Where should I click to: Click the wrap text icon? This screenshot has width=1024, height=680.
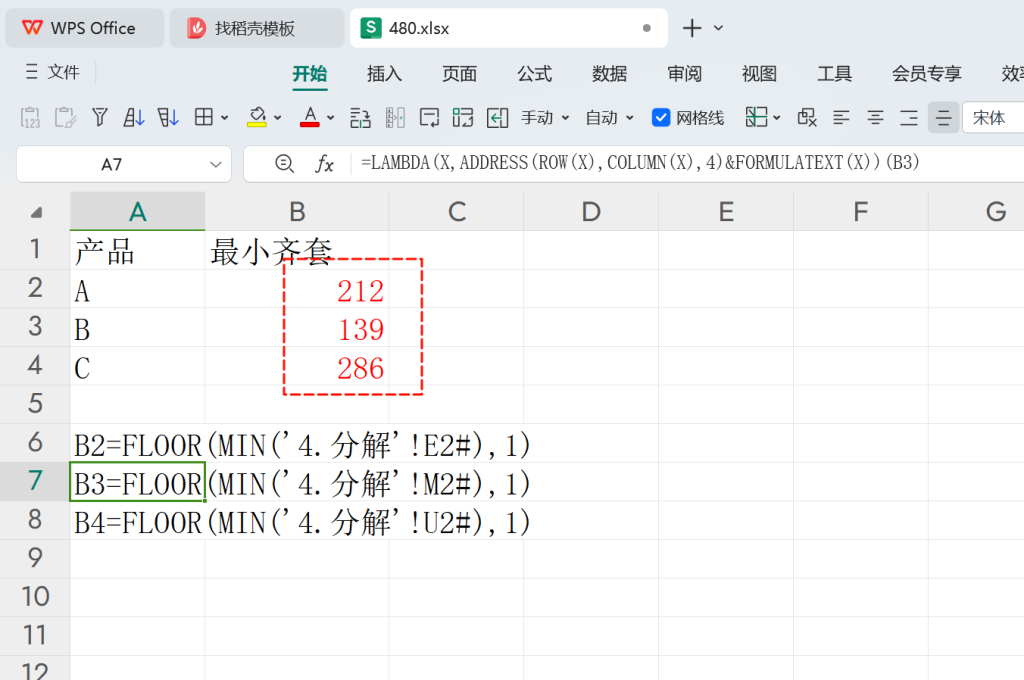pos(429,118)
